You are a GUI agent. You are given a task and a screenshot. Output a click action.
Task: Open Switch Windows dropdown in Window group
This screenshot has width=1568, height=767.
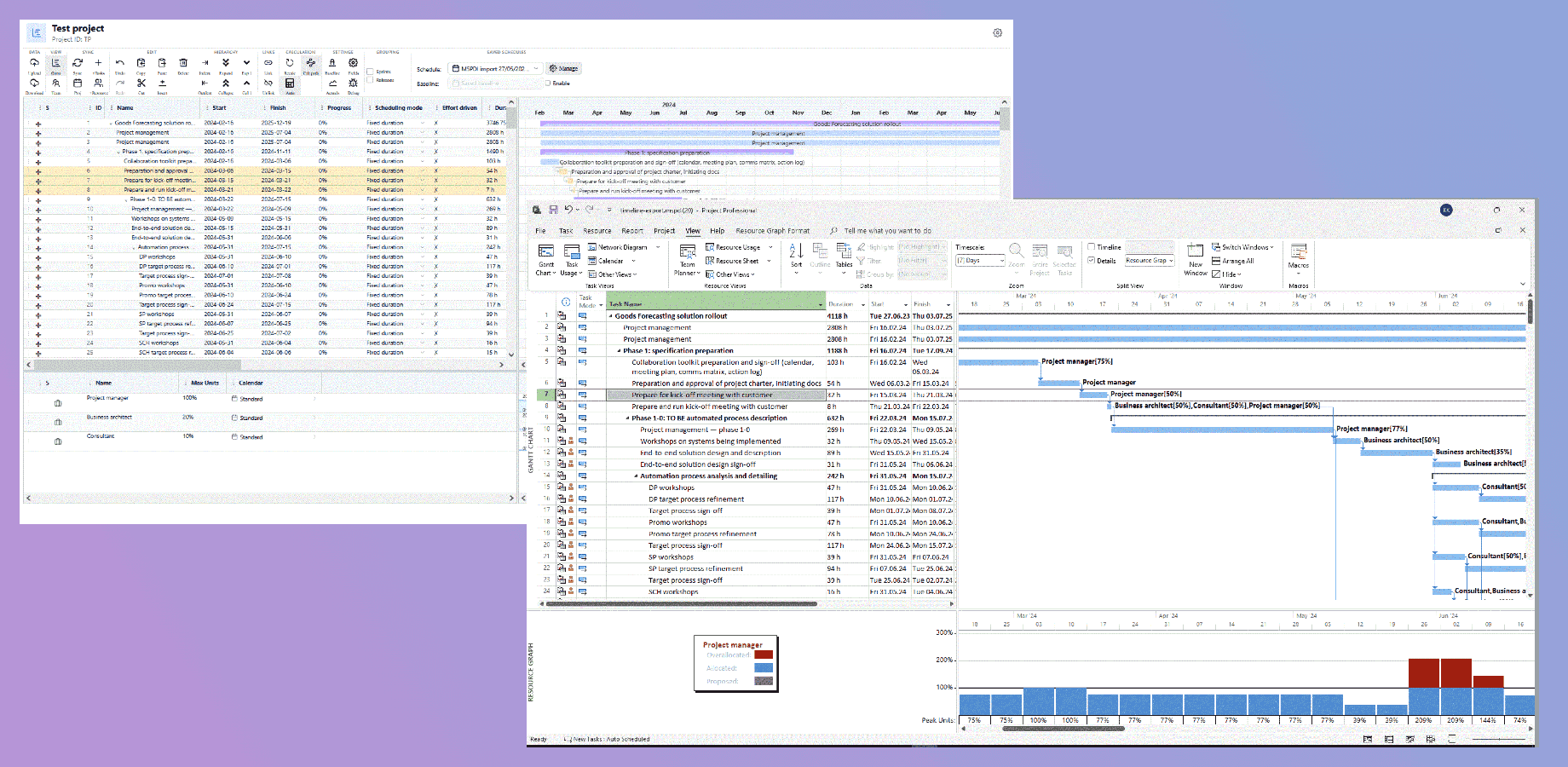pyautogui.click(x=1242, y=247)
